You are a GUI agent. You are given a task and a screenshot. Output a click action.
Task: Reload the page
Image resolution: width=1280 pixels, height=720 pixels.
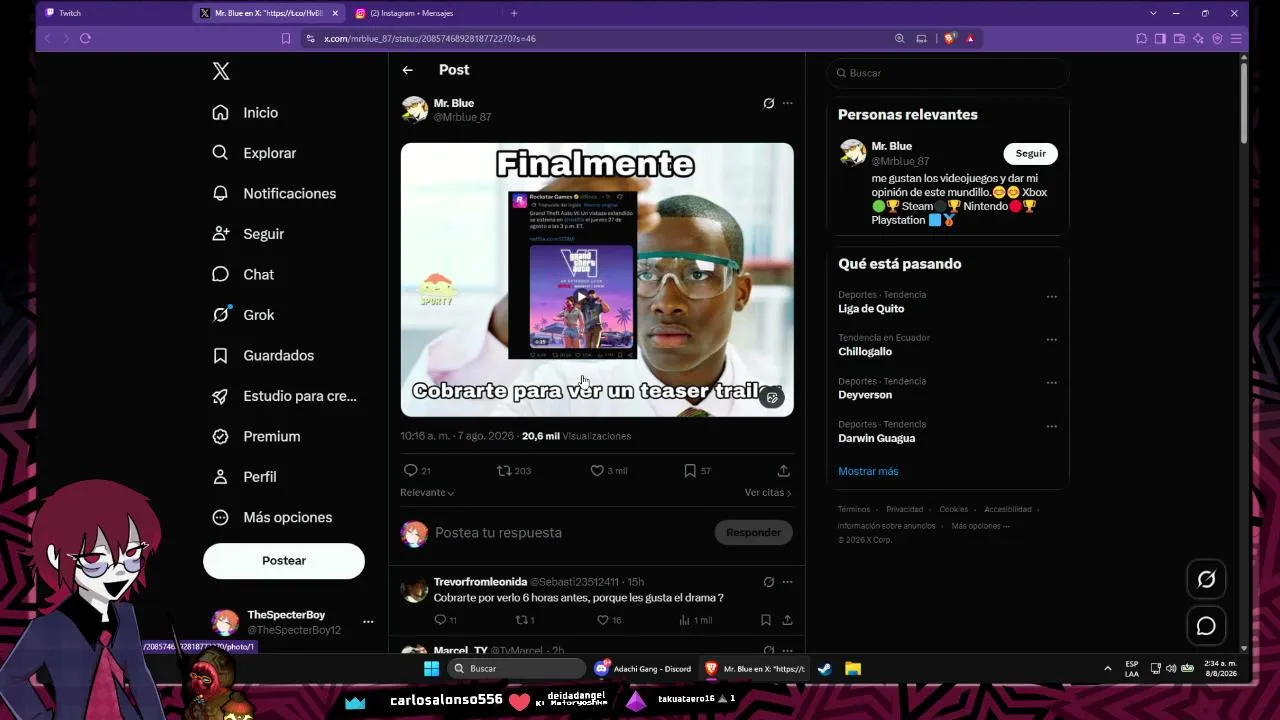pos(85,38)
